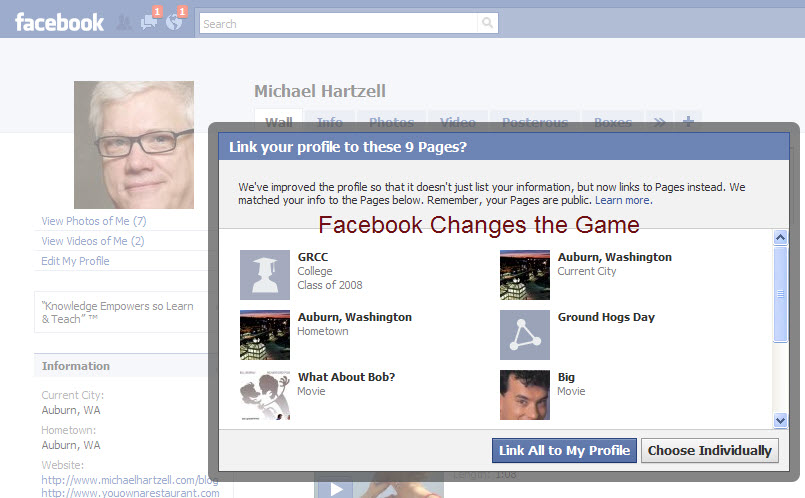805x498 pixels.
Task: Click Auburn, Washington Current City title
Action: (615, 257)
